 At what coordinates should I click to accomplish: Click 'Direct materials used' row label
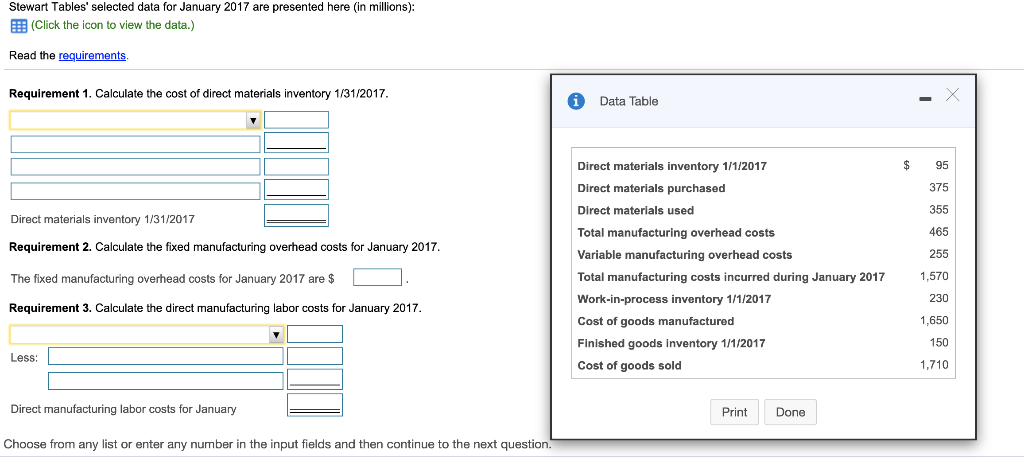(635, 210)
